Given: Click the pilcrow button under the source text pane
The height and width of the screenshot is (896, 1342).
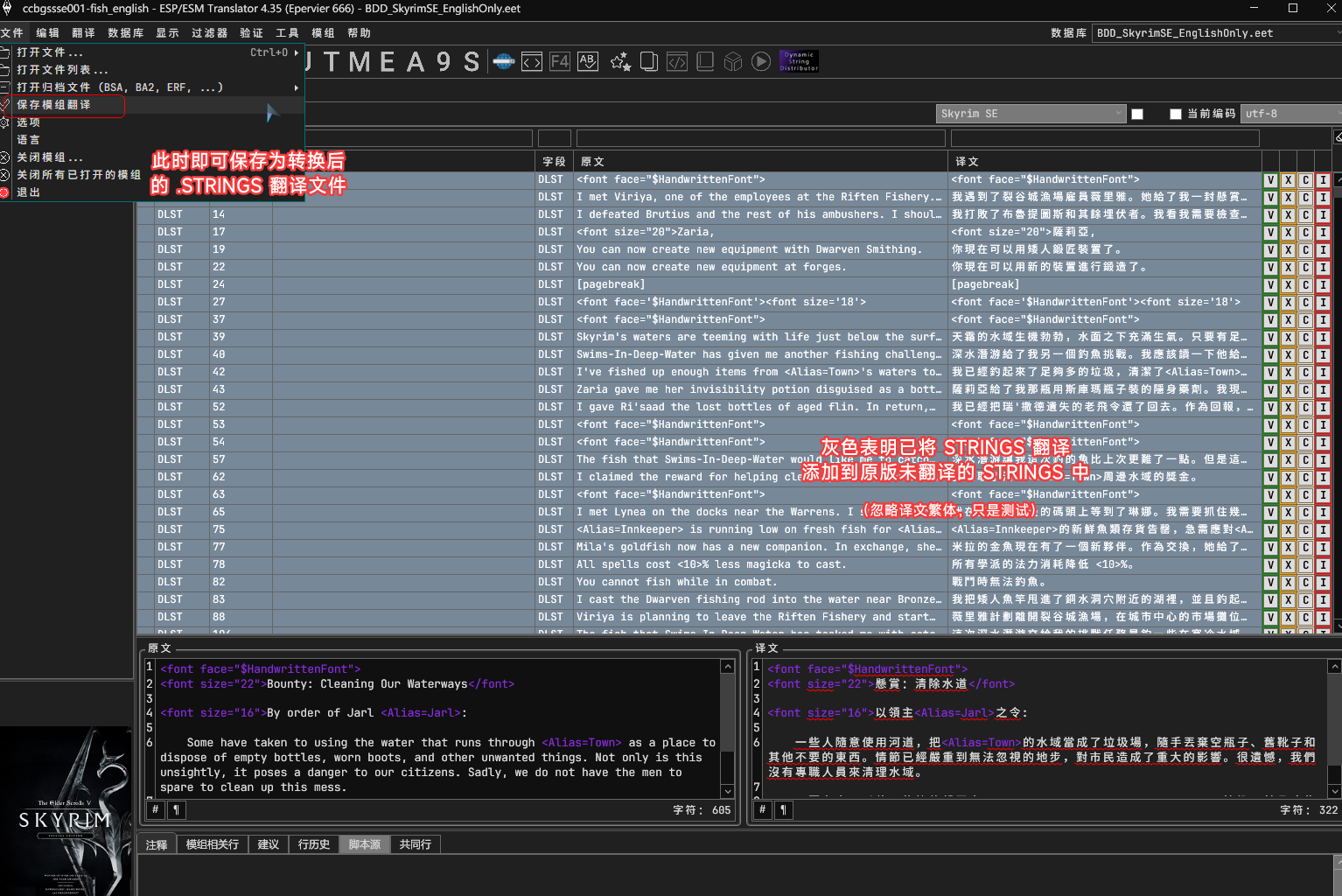Looking at the screenshot, I should point(176,810).
